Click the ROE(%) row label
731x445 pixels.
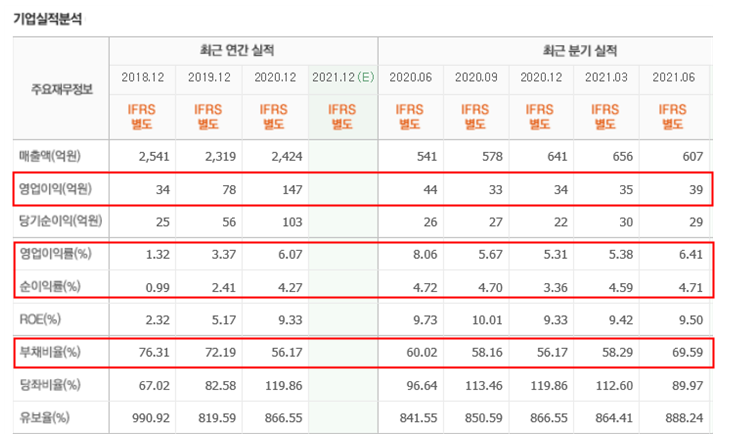tap(40, 320)
